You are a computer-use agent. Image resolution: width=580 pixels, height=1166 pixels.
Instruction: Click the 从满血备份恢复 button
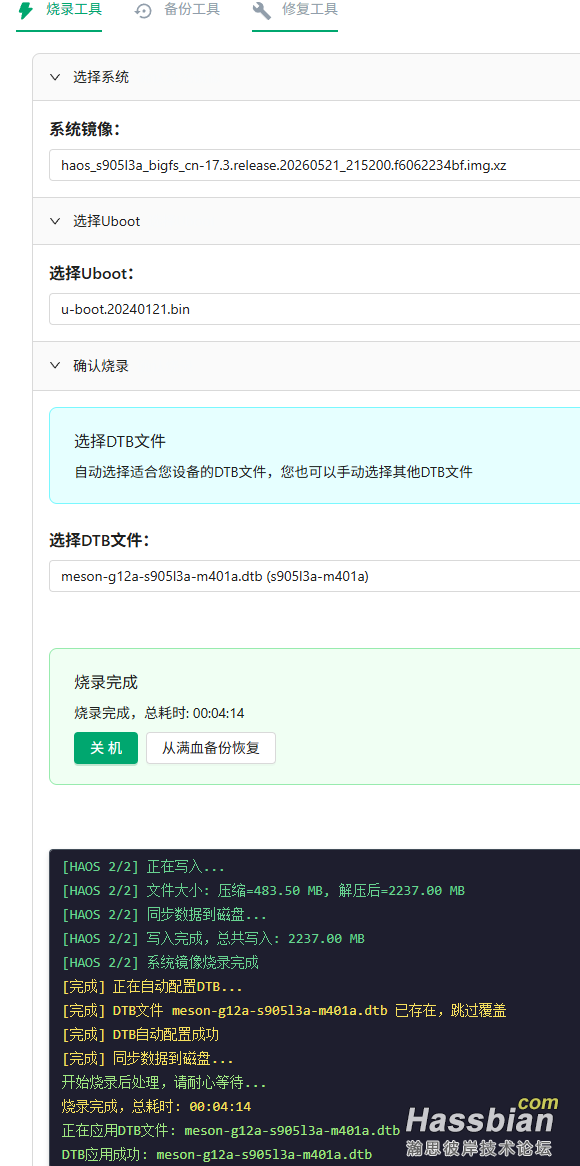coord(211,748)
